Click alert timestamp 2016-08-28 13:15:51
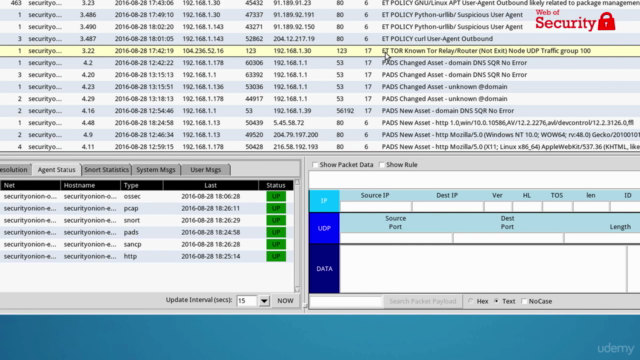Screen dimensions: 640x360 click(144, 87)
